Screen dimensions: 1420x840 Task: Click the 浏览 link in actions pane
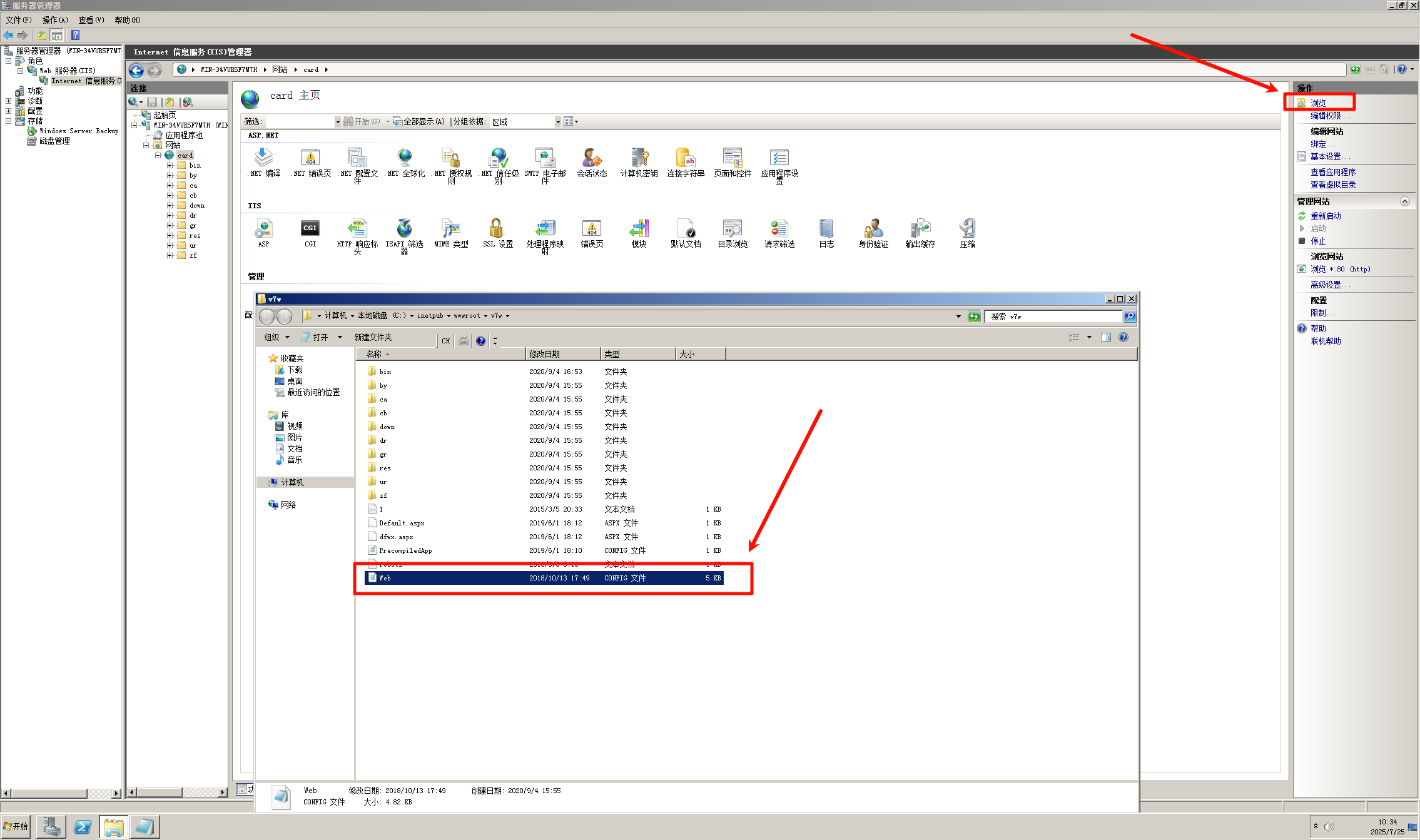coord(1318,103)
